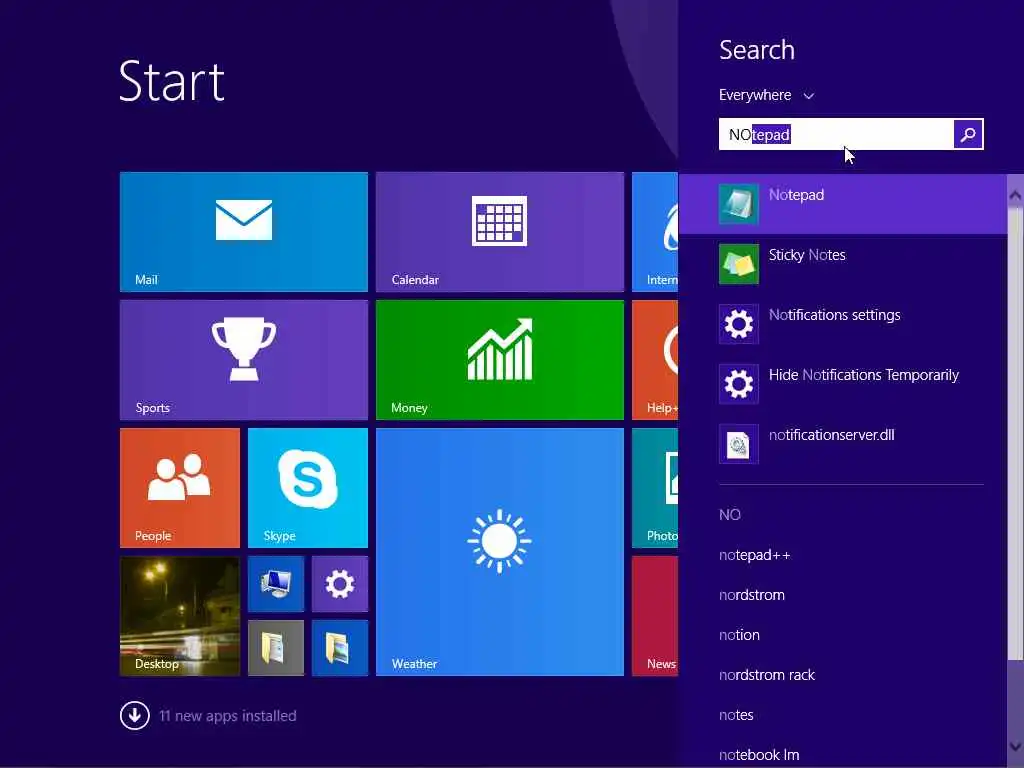Select the 'nordstrom rack' suggestion

point(767,675)
